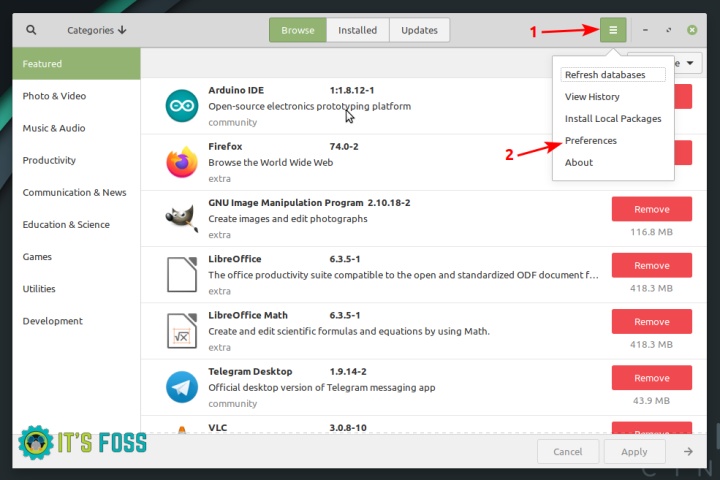Click Remove for LibreOffice Math
This screenshot has height=480, width=720.
652,322
